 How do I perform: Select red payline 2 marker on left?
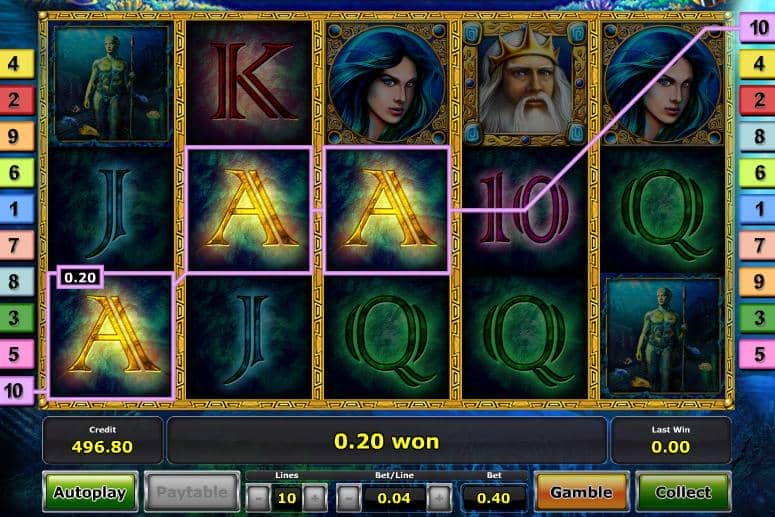pos(16,100)
